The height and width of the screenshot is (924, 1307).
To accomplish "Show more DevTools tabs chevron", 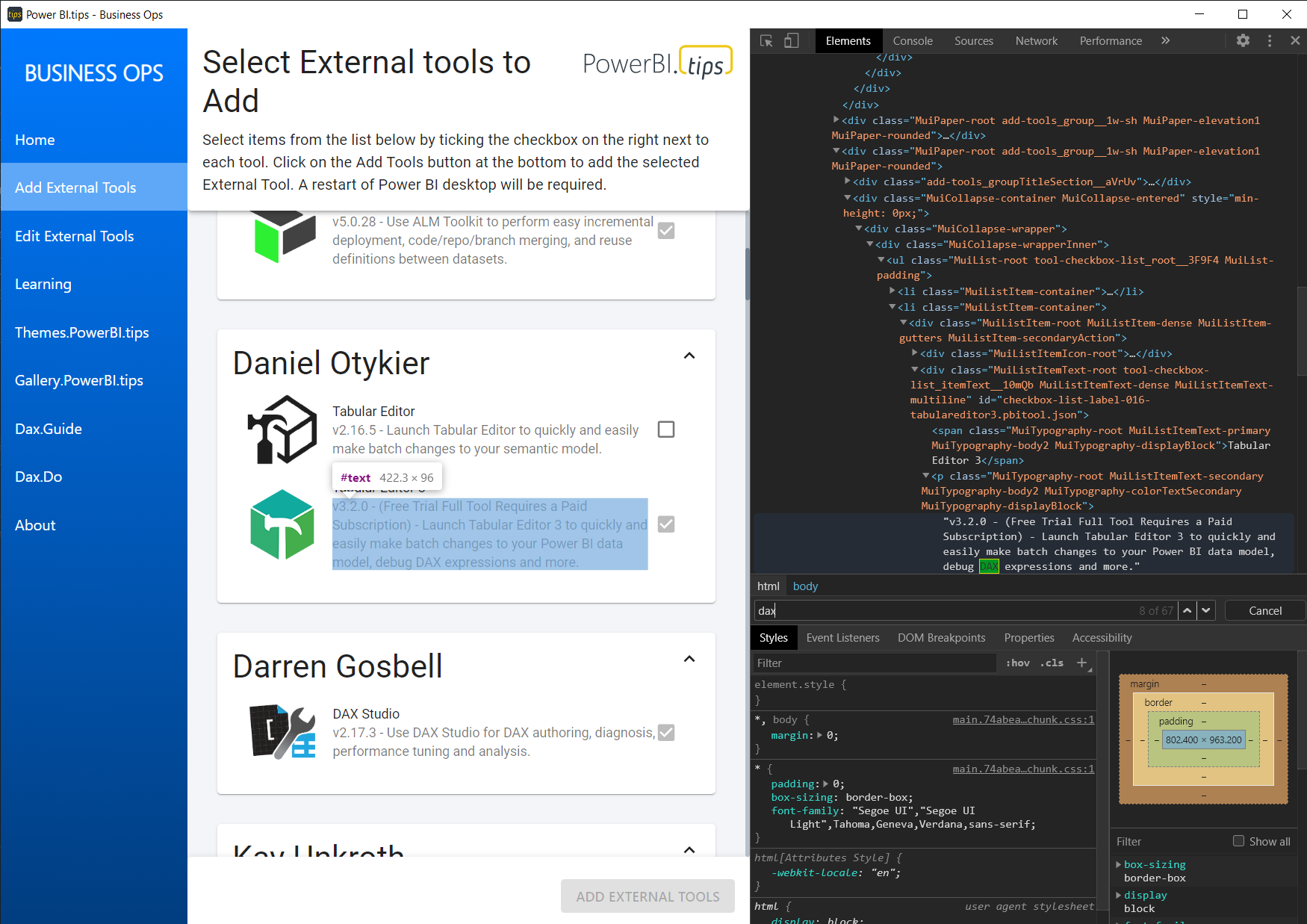I will coord(1166,41).
